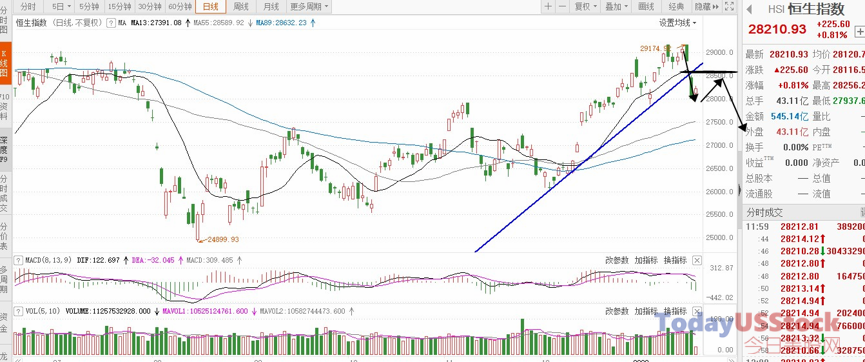Switch to the 15分钟 tab
The width and height of the screenshot is (865, 362).
pos(119,7)
